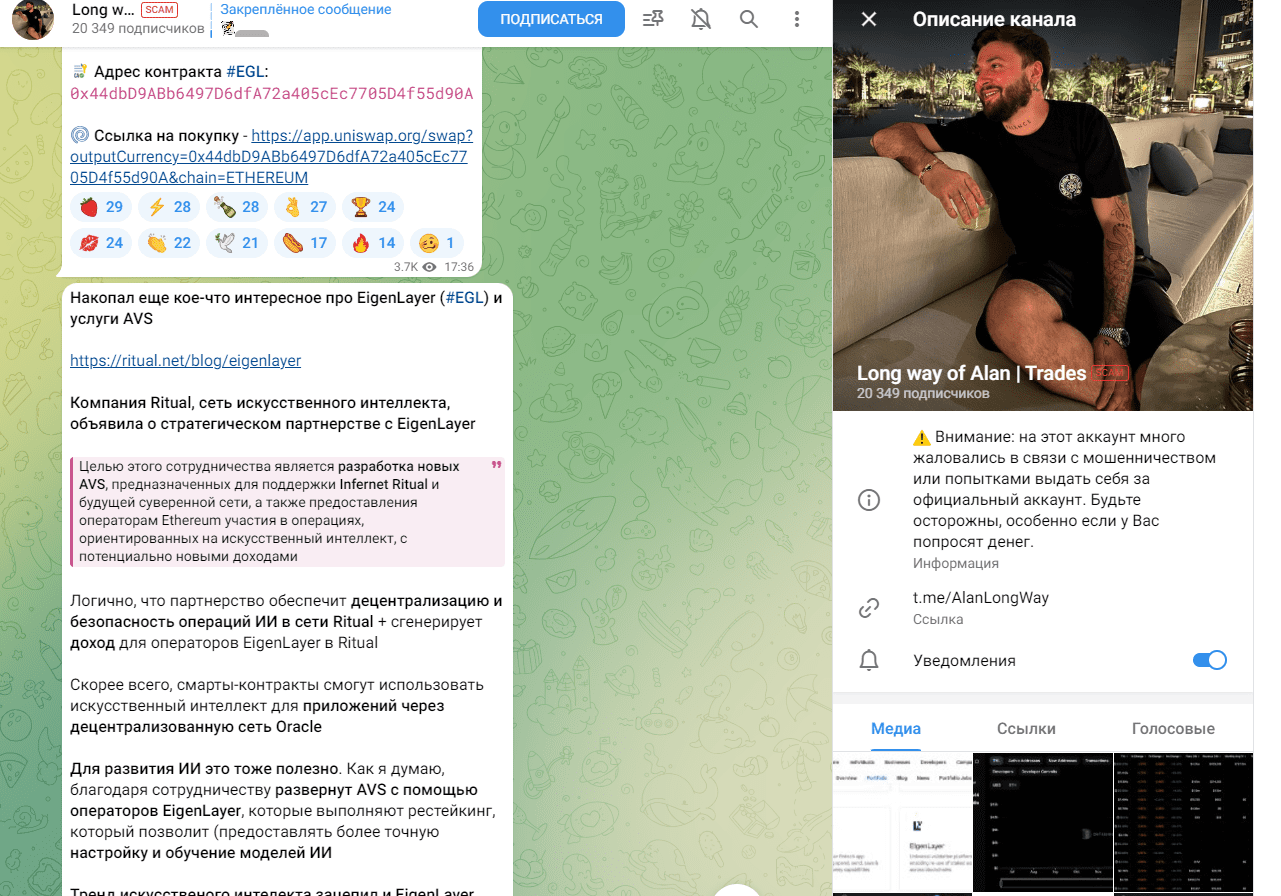The image size is (1281, 896).
Task: Open the dark table media thumbnail
Action: (1183, 824)
